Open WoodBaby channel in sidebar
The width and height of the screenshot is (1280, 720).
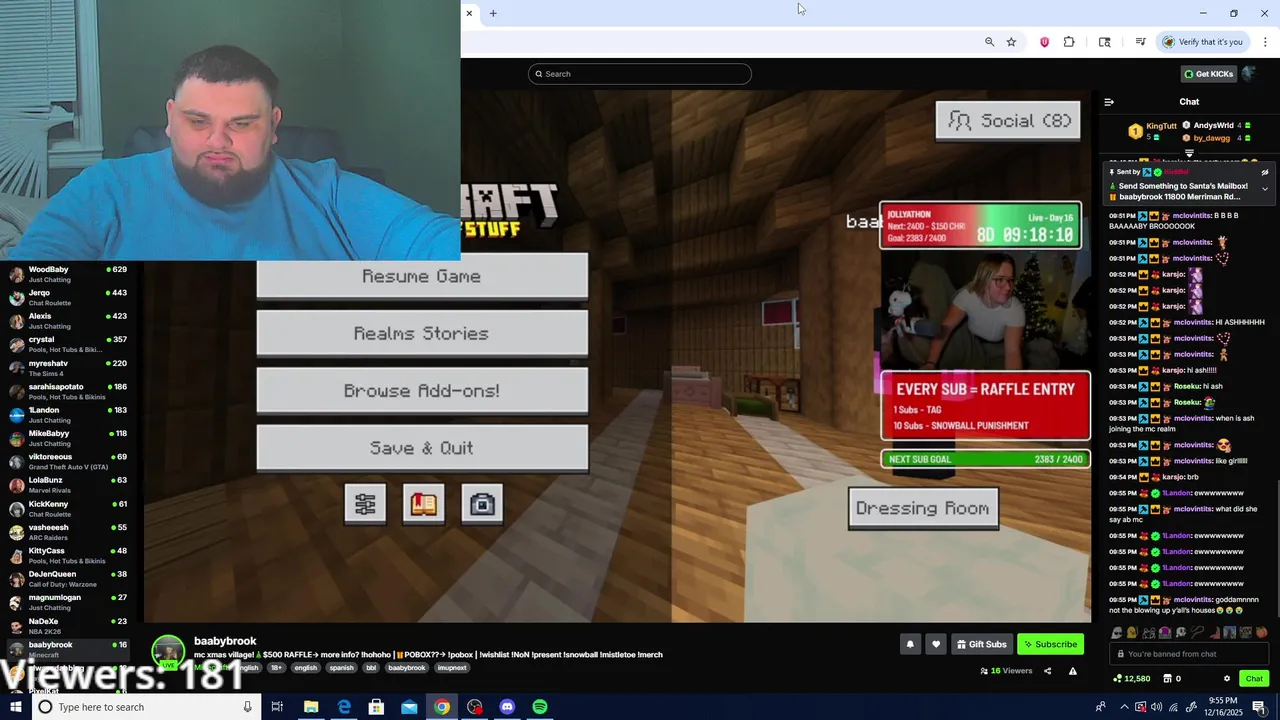pyautogui.click(x=70, y=274)
